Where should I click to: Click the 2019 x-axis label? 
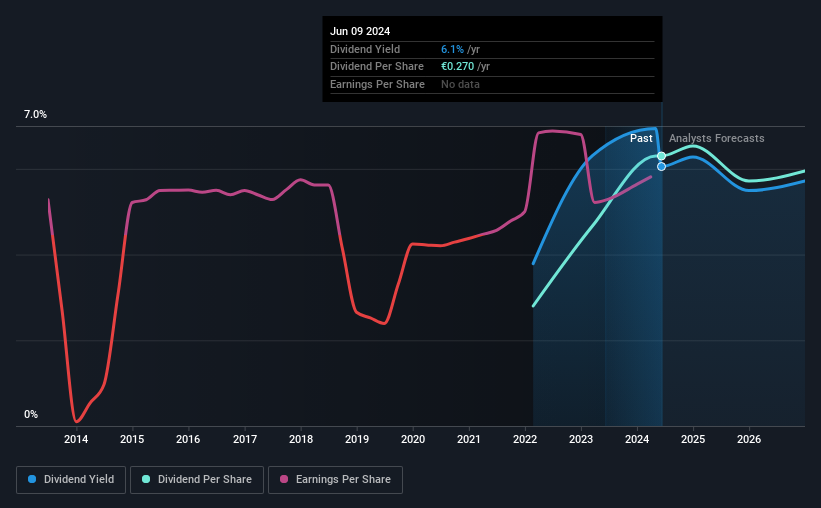pyautogui.click(x=357, y=439)
